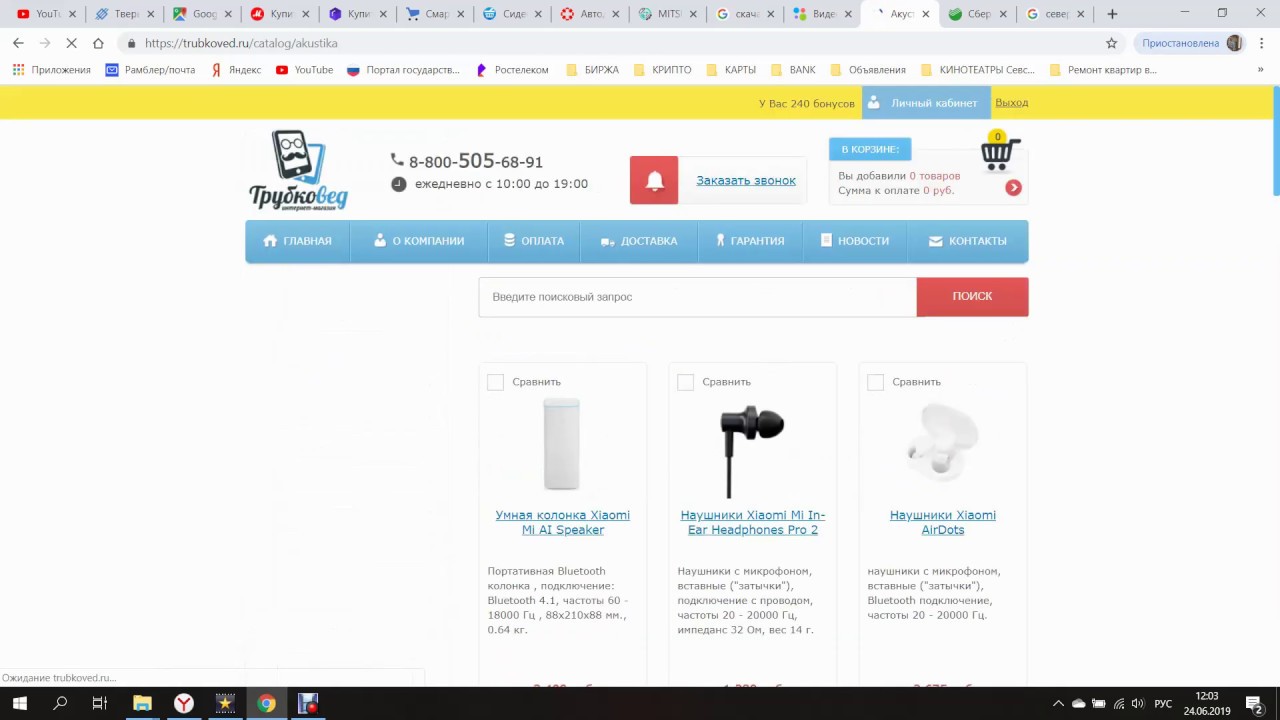Click In-Ear Headphones product image
The width and height of the screenshot is (1280, 720).
(752, 451)
